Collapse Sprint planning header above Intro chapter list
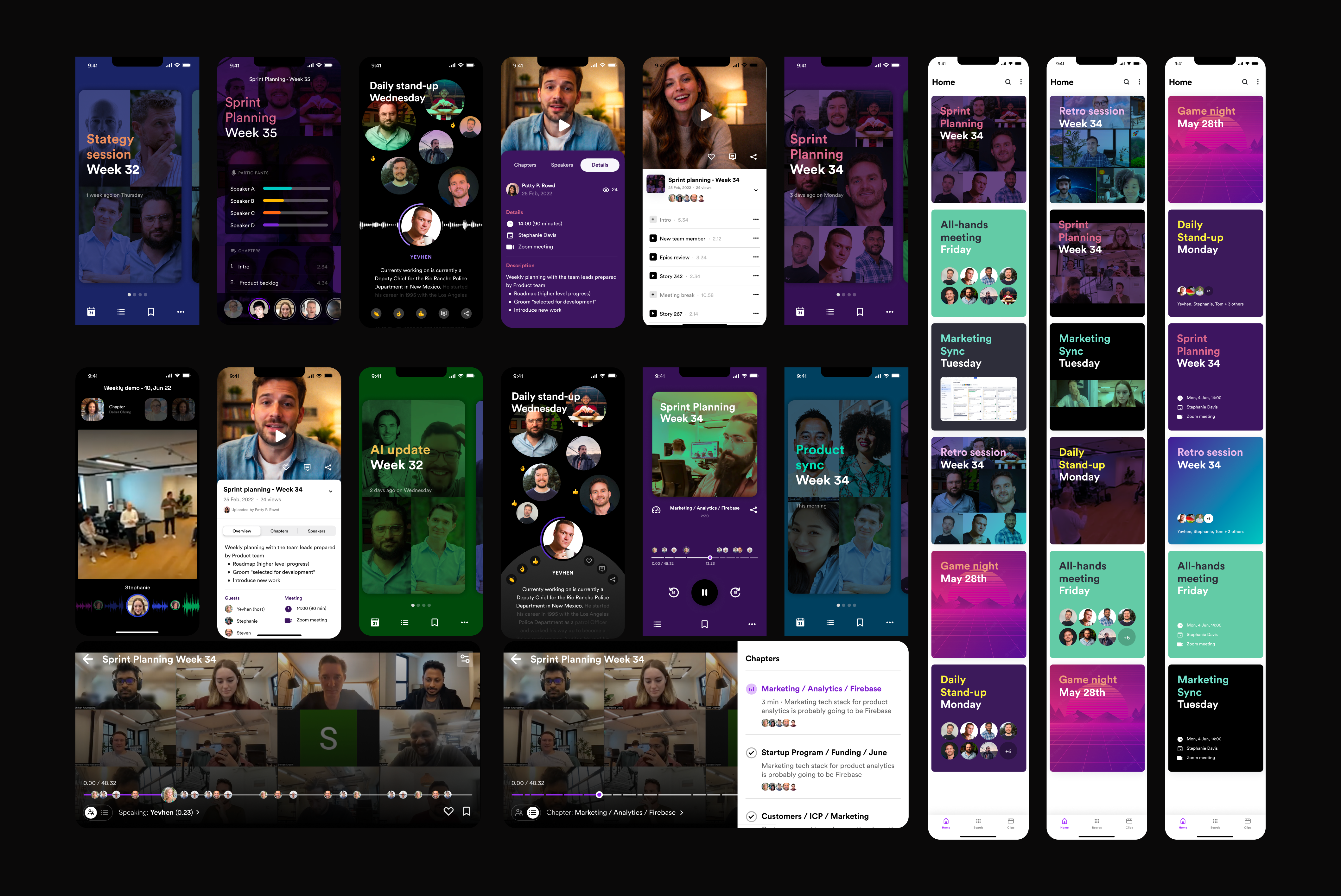Screen dimensions: 1341x896 tap(755, 190)
